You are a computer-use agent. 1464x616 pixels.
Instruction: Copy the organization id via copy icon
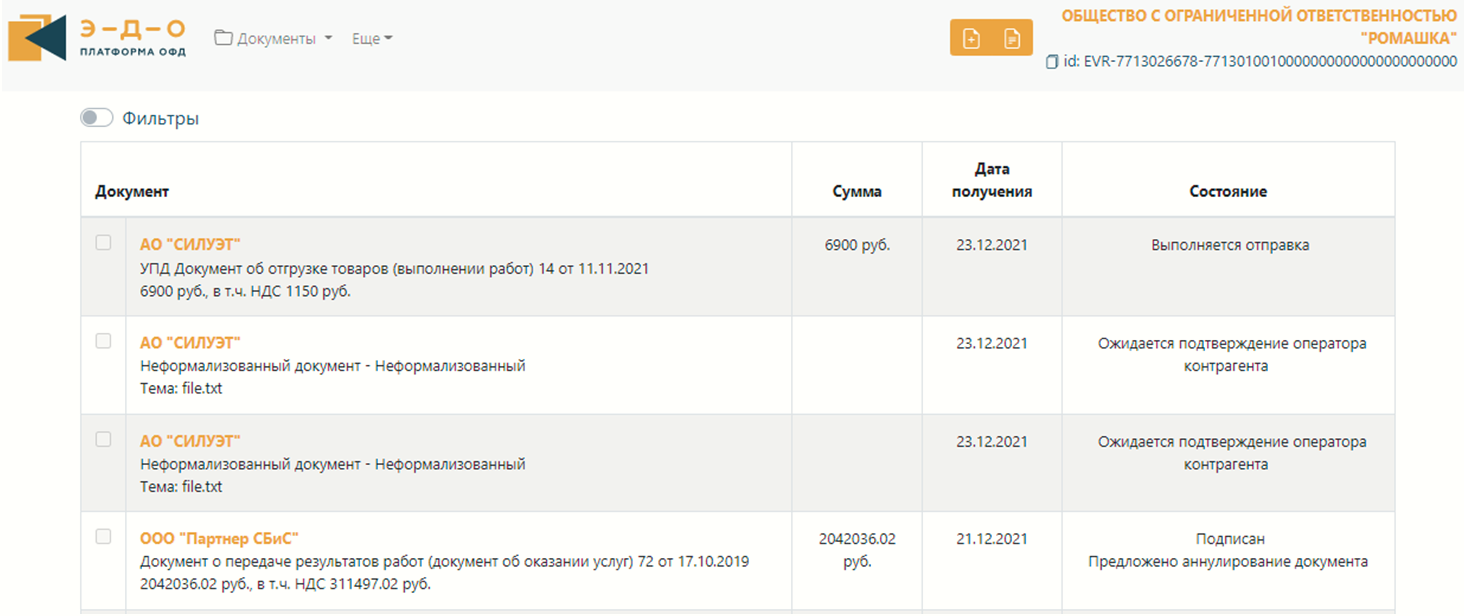[1051, 62]
